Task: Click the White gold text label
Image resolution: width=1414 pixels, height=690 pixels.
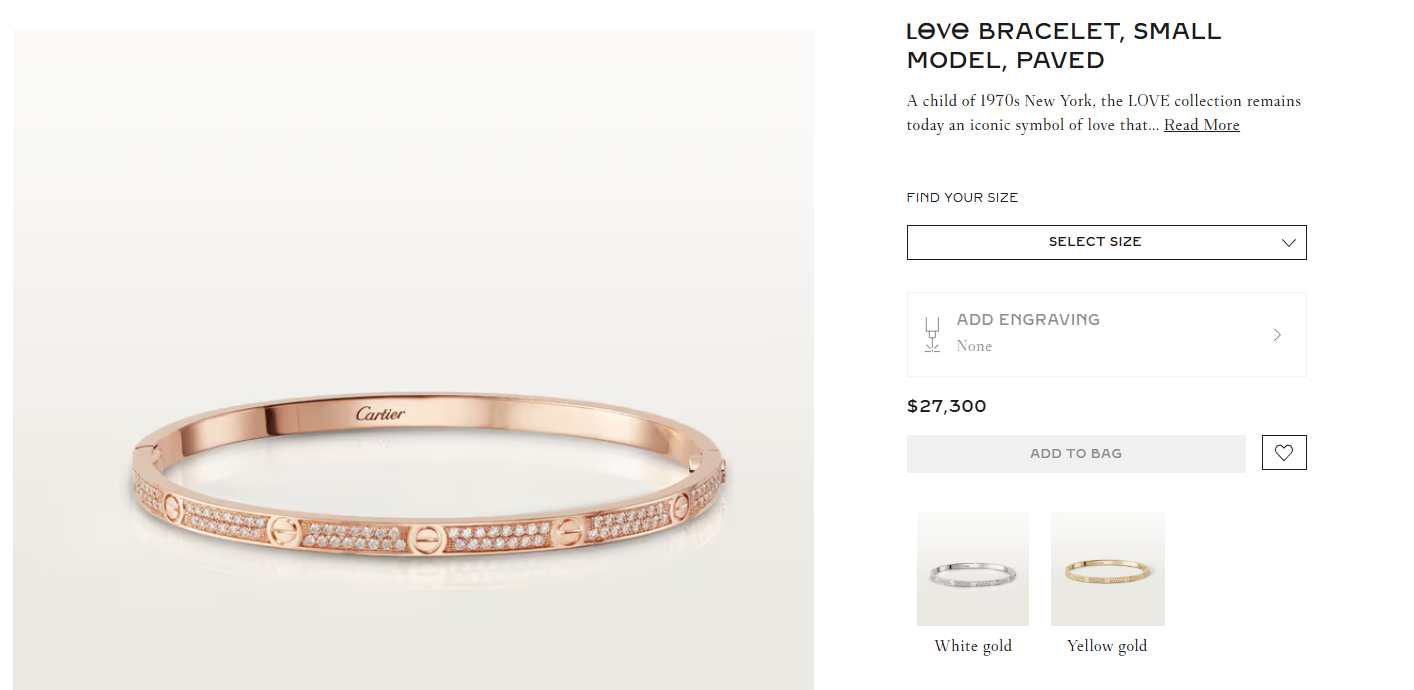Action: (x=973, y=646)
